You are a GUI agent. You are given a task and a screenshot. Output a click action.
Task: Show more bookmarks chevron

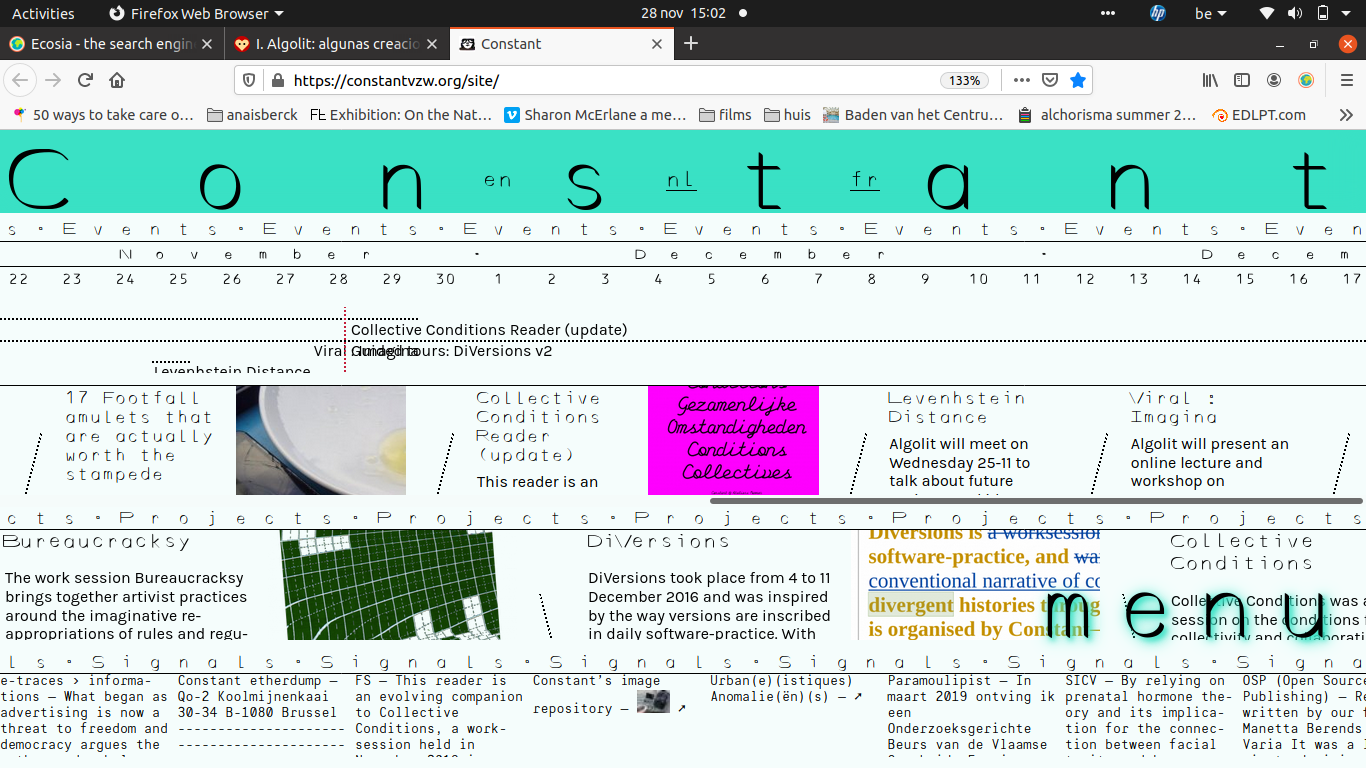point(1346,115)
